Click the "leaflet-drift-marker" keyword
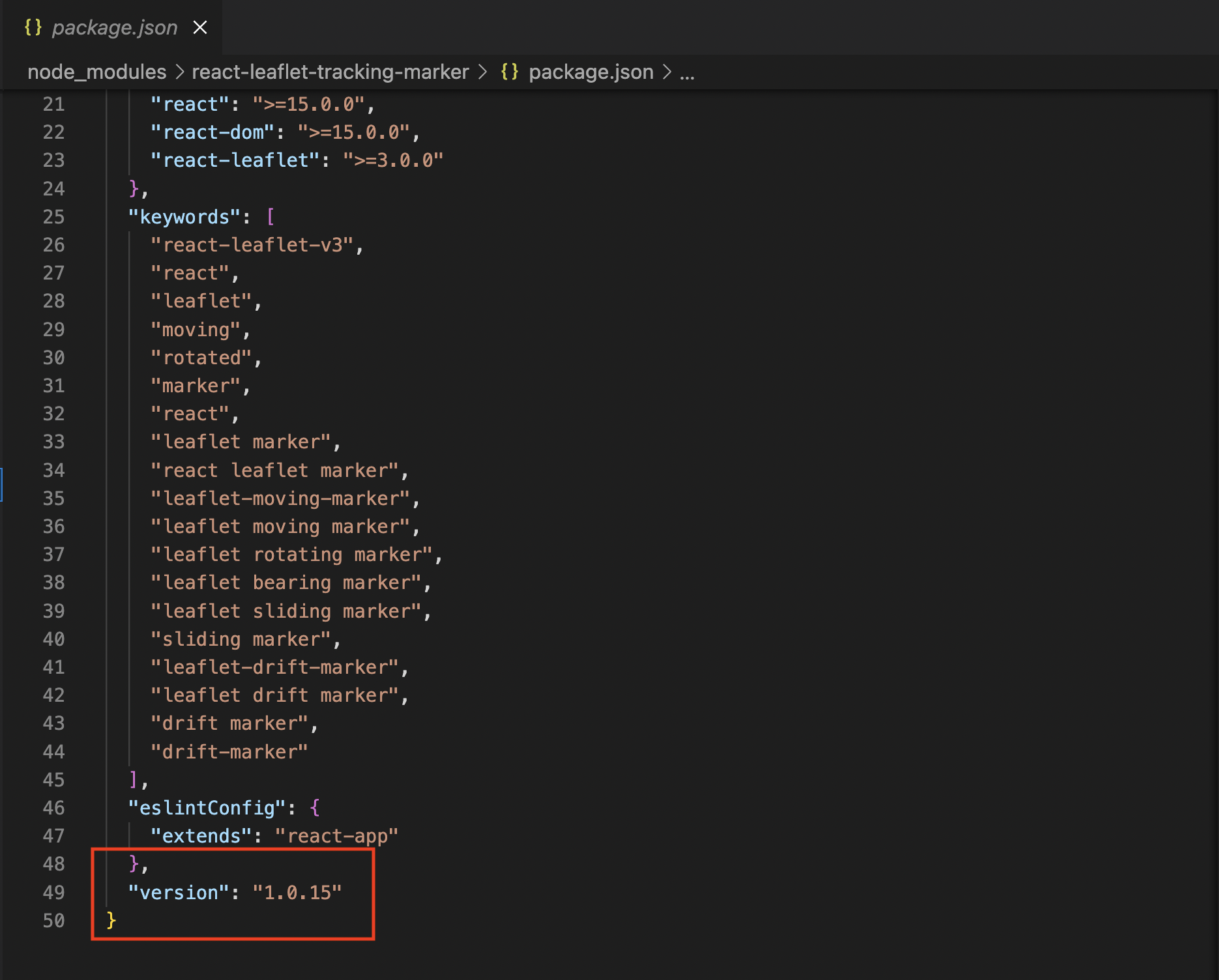Image resolution: width=1219 pixels, height=980 pixels. [x=274, y=667]
